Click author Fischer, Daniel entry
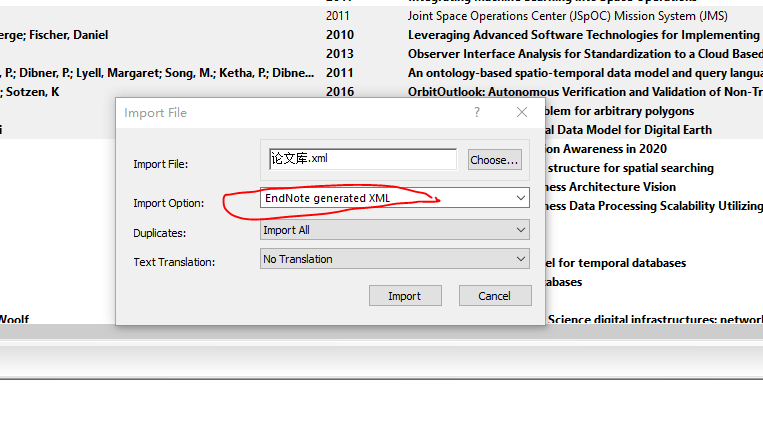The image size is (763, 448). coord(69,35)
